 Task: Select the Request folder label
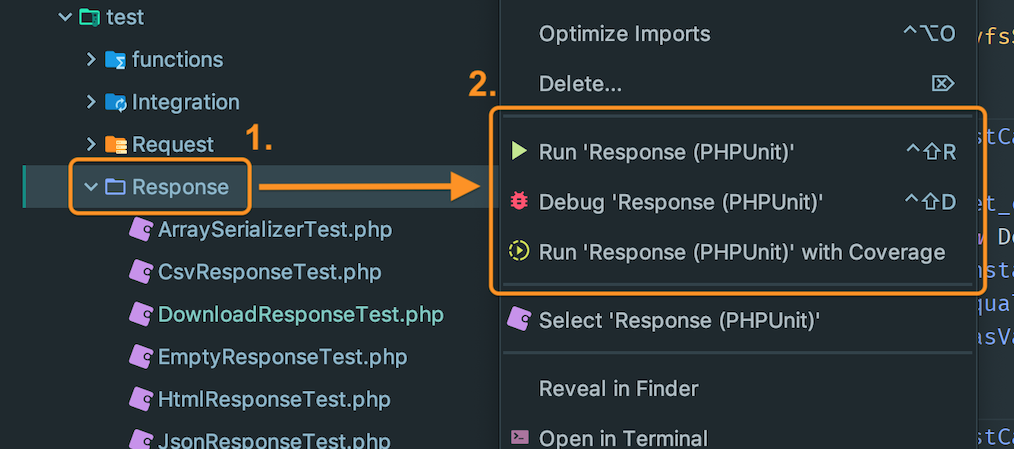(173, 144)
